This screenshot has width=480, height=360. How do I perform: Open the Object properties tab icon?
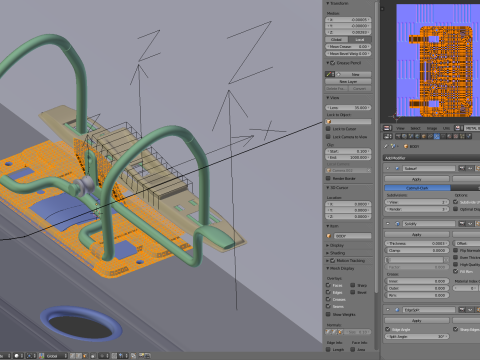424,136
